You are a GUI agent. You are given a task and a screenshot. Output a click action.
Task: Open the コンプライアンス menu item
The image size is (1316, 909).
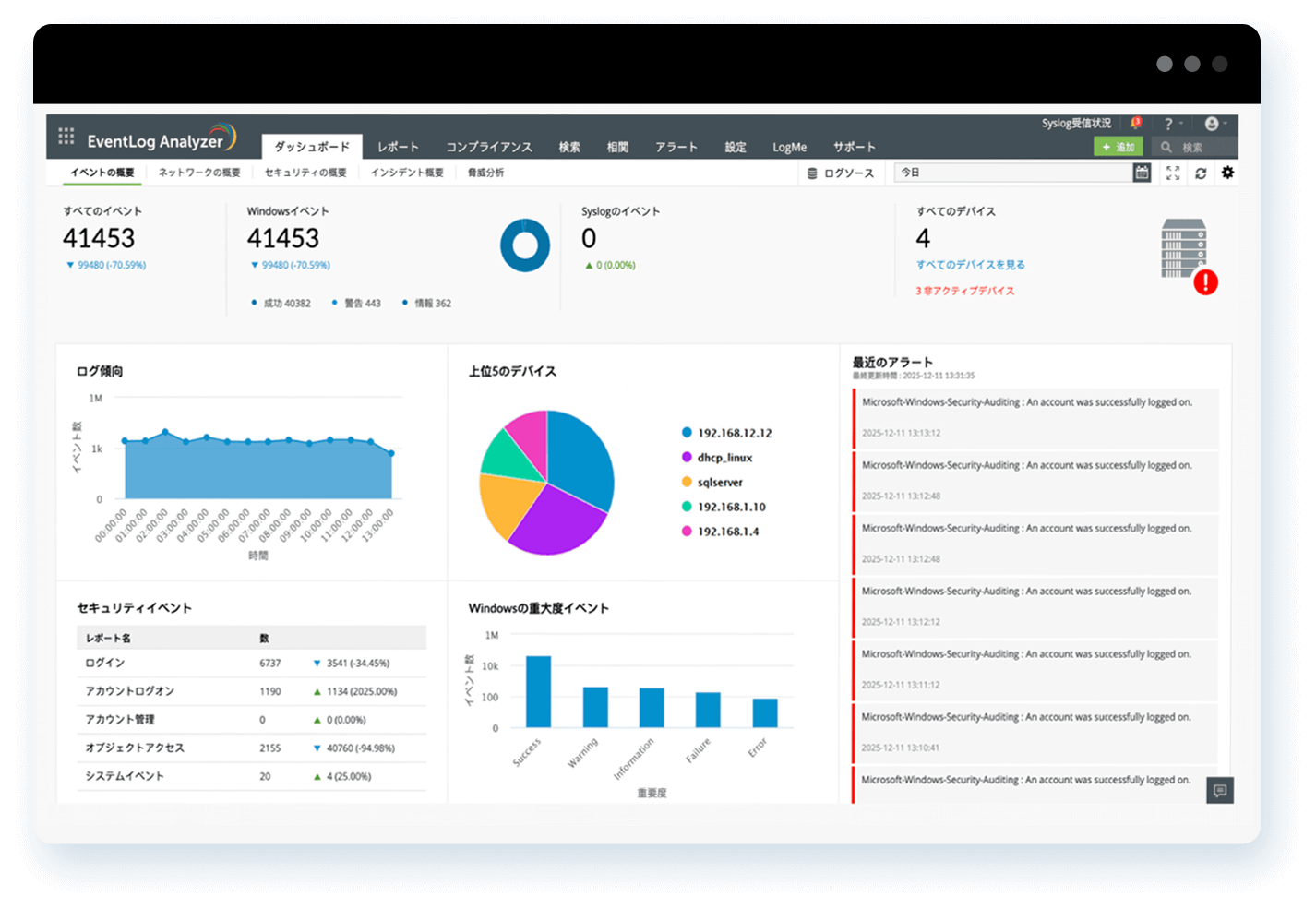488,146
